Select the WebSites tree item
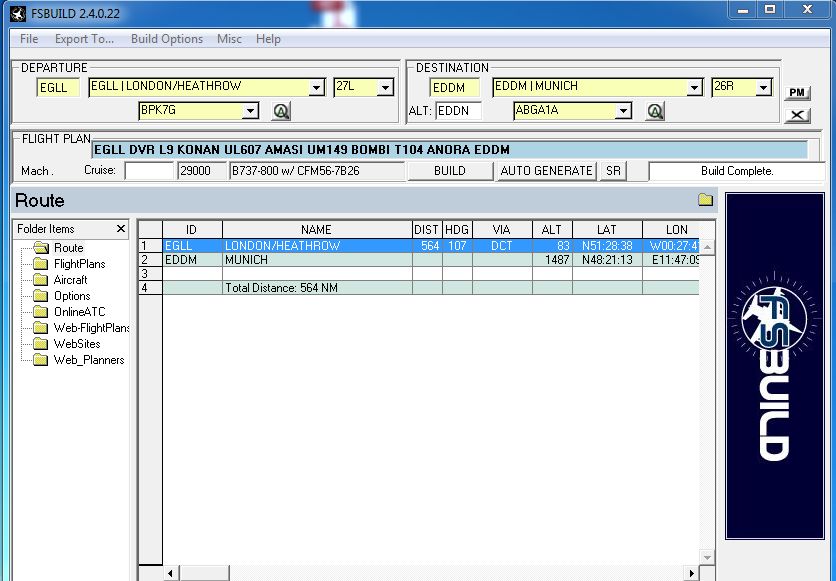This screenshot has width=836, height=581. coord(77,344)
